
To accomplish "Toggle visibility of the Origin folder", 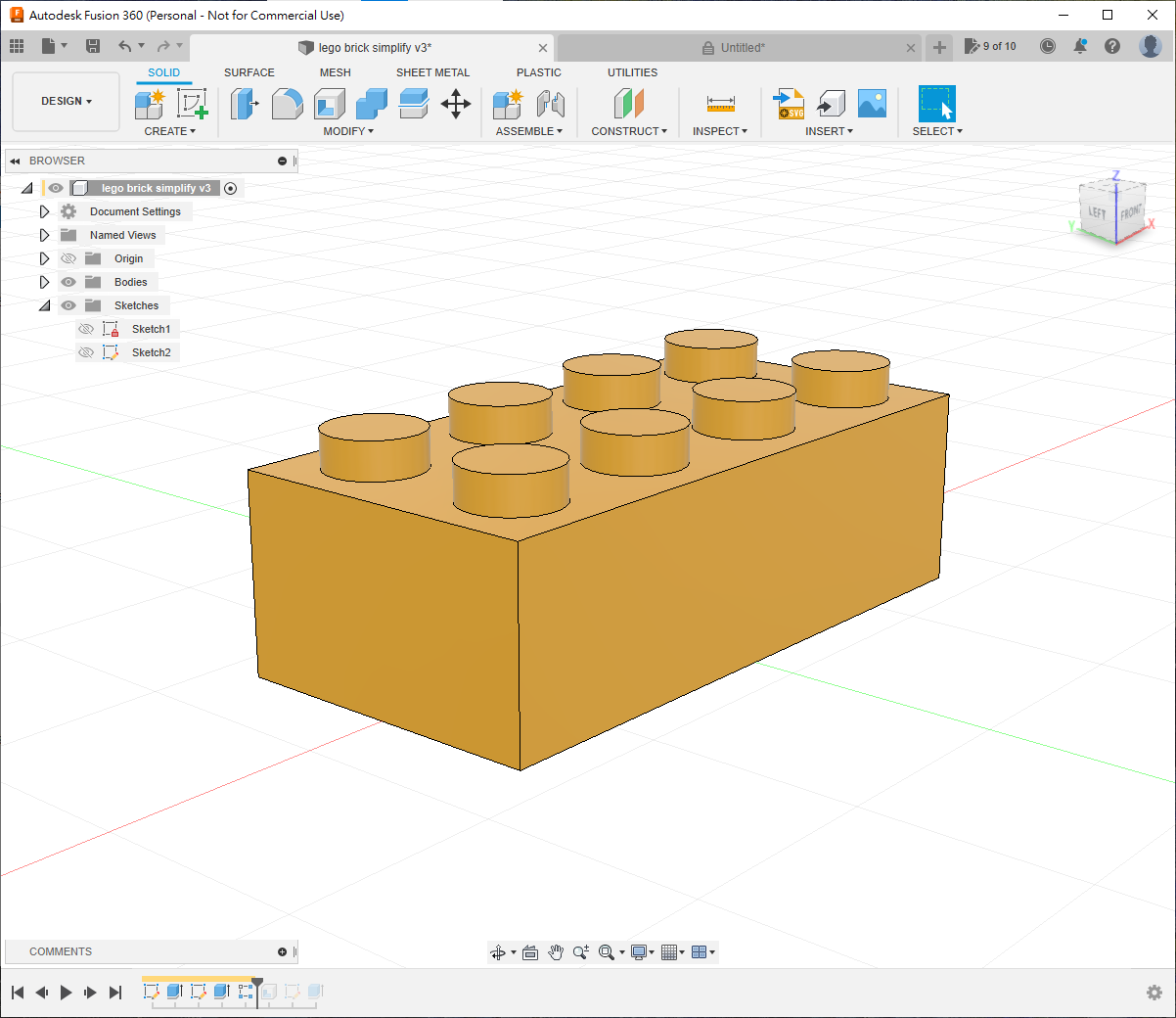I will [68, 258].
